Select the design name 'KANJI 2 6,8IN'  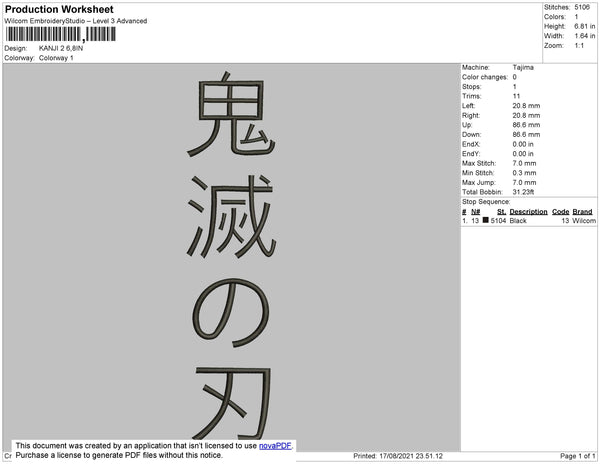coord(61,48)
